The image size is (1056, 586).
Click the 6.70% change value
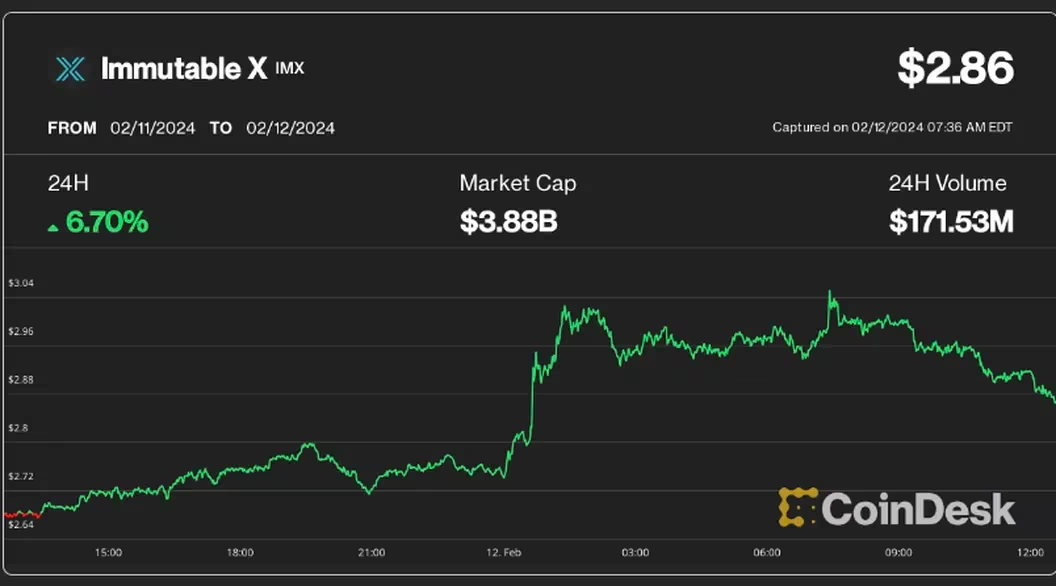(107, 222)
